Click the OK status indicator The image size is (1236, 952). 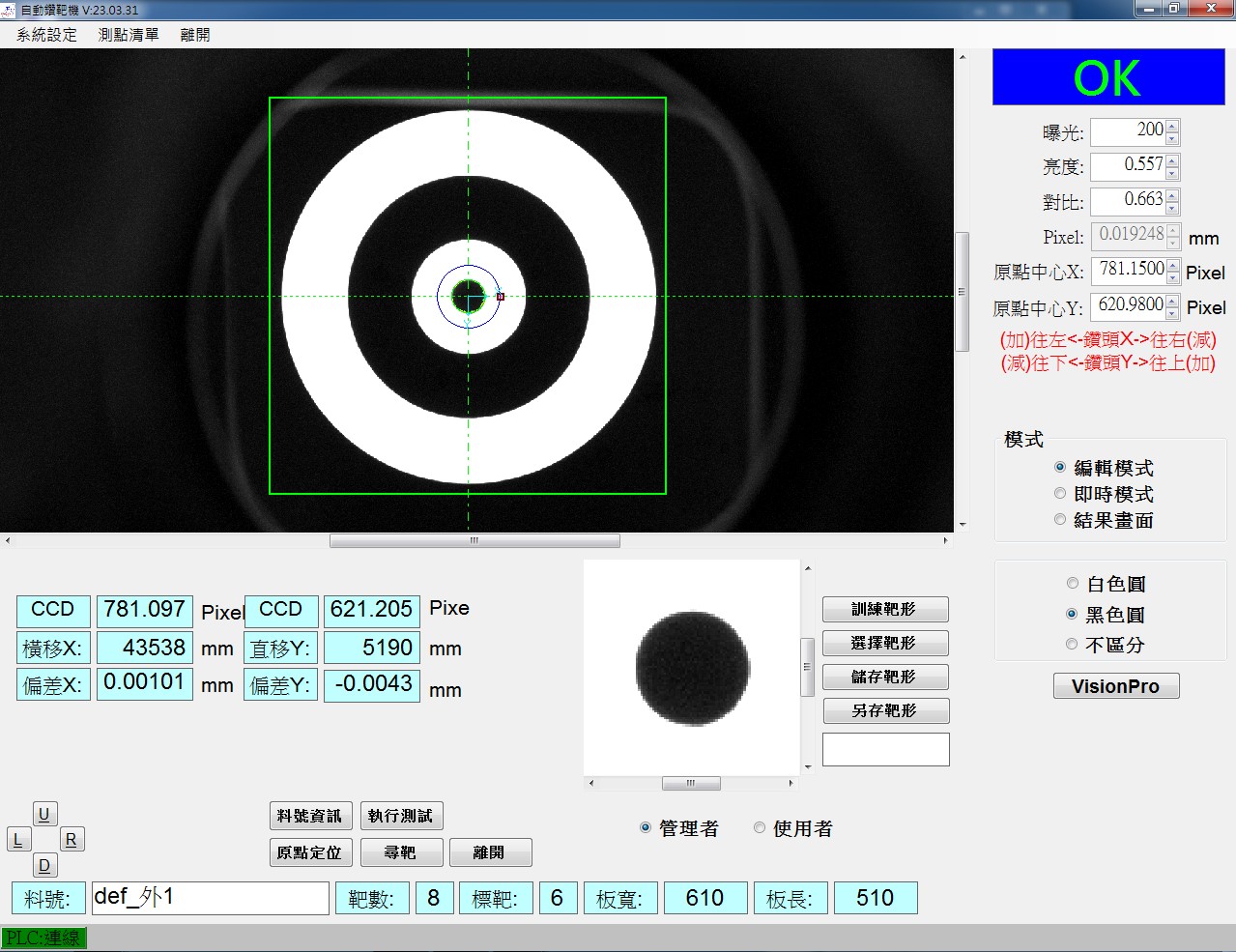(x=1108, y=77)
